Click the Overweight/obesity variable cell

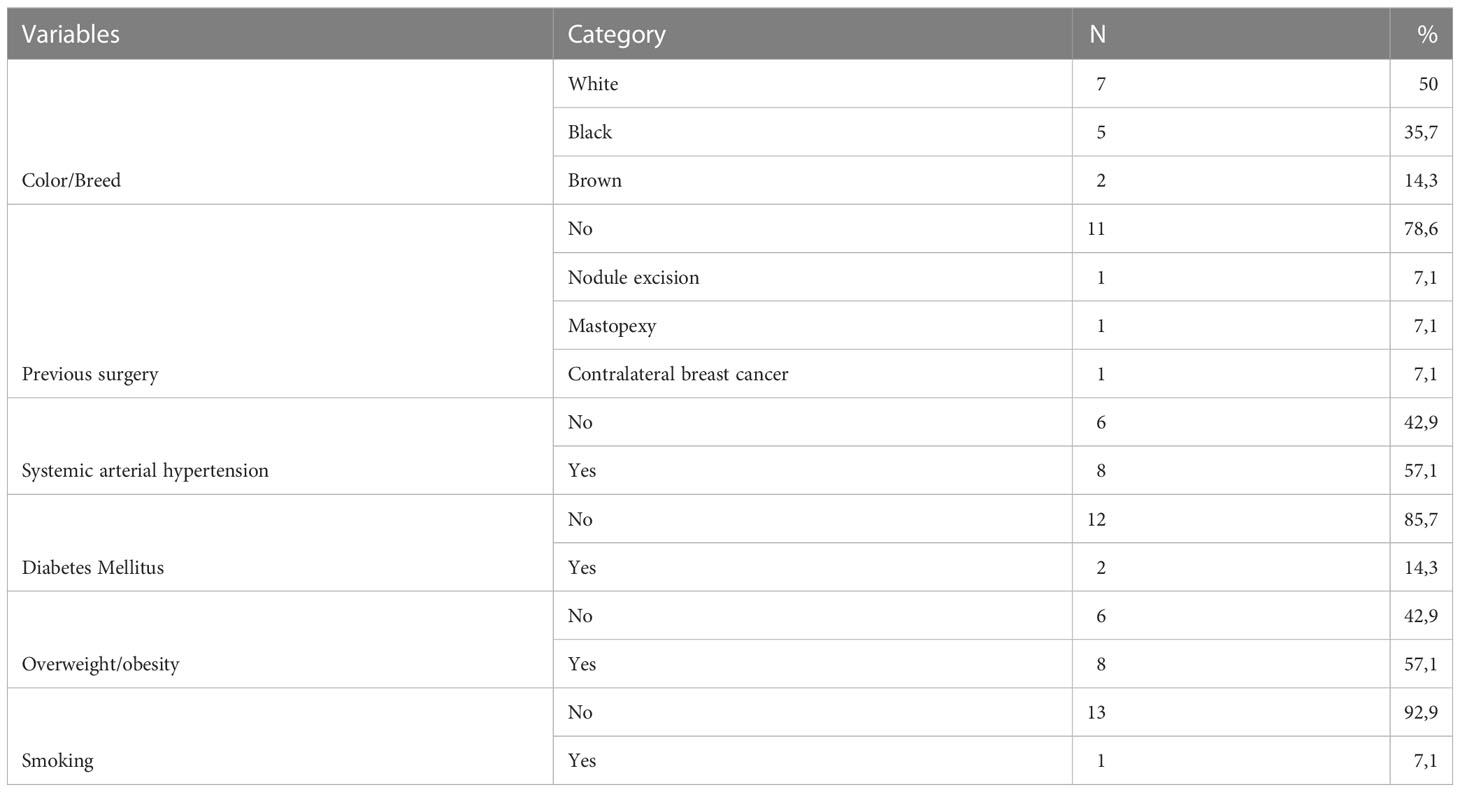pos(280,639)
